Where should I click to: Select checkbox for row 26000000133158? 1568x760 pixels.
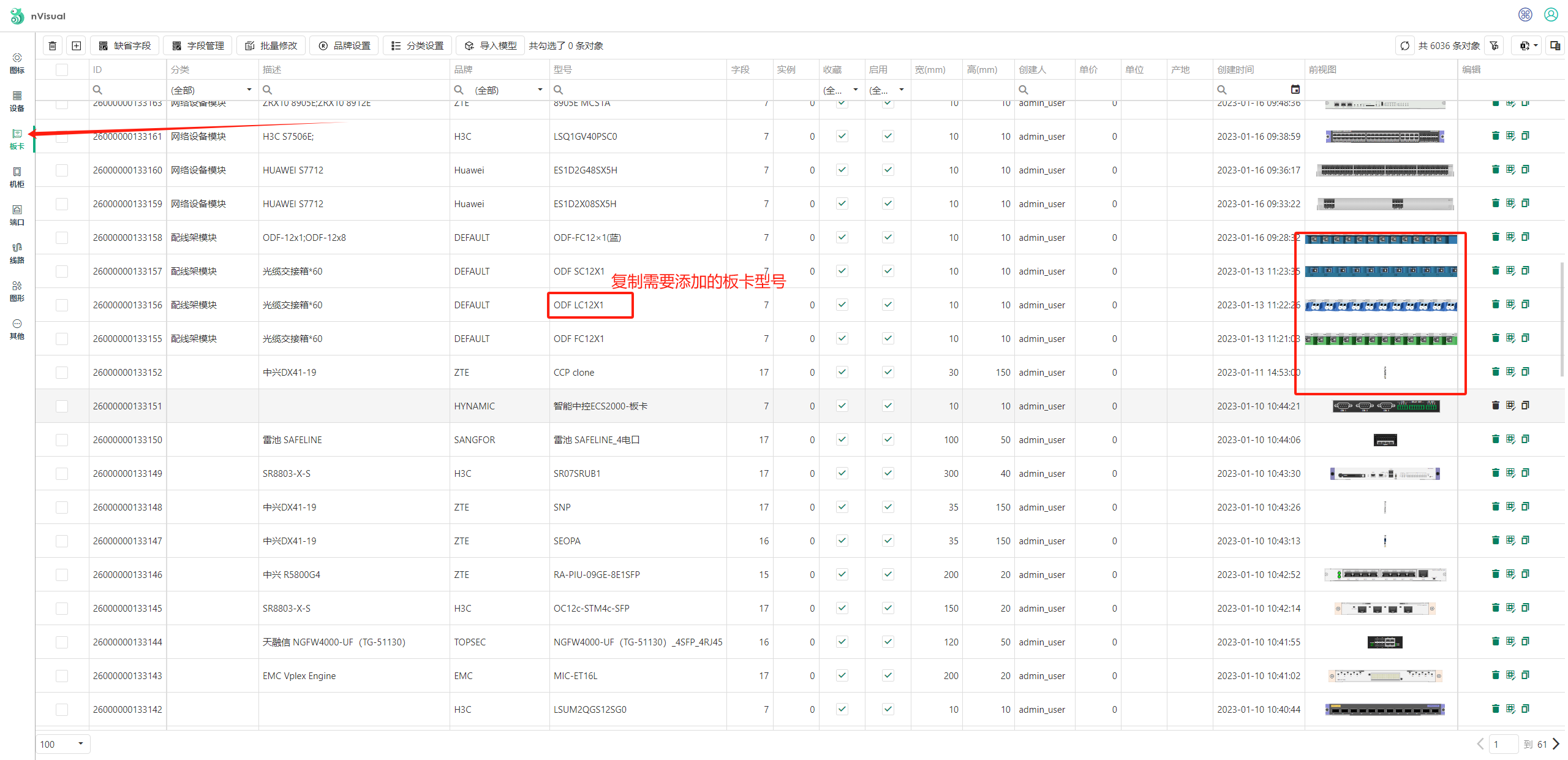coord(62,238)
